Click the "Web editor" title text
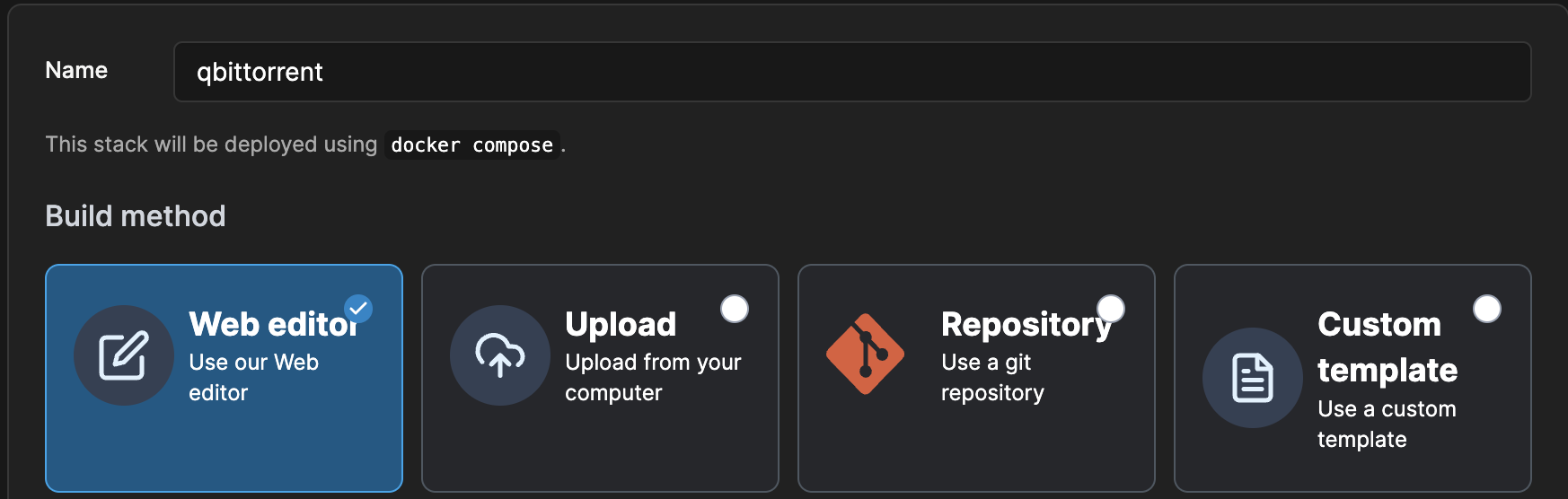The height and width of the screenshot is (499, 1568). point(273,324)
